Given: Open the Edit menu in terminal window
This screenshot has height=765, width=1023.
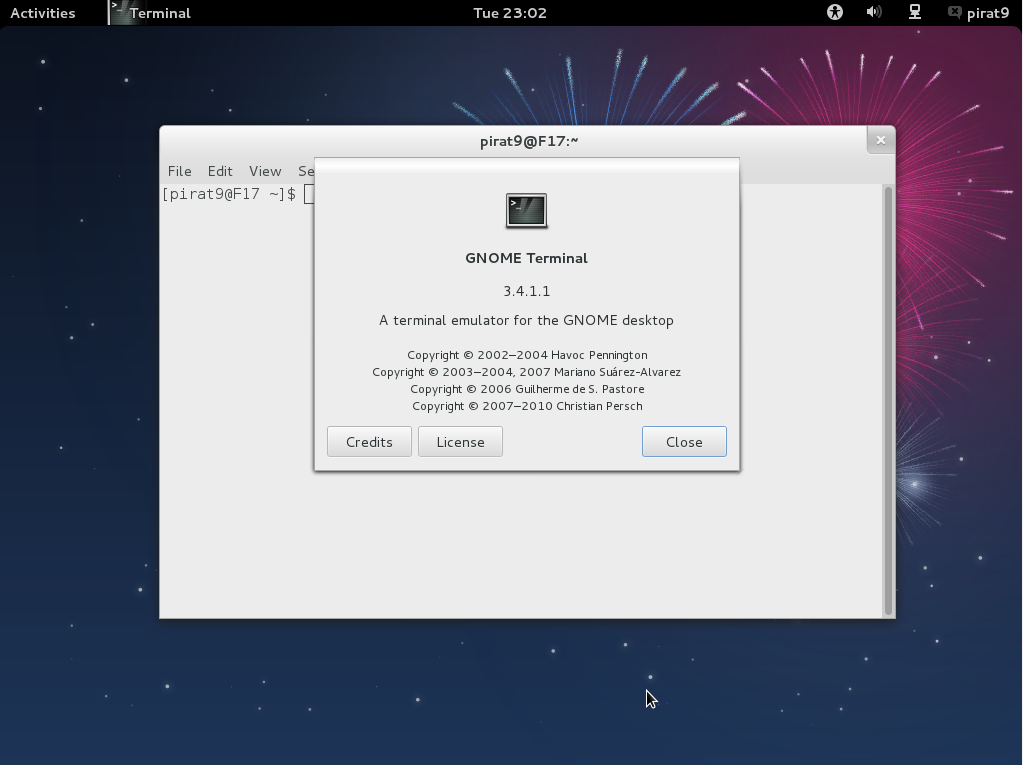Looking at the screenshot, I should tap(220, 171).
